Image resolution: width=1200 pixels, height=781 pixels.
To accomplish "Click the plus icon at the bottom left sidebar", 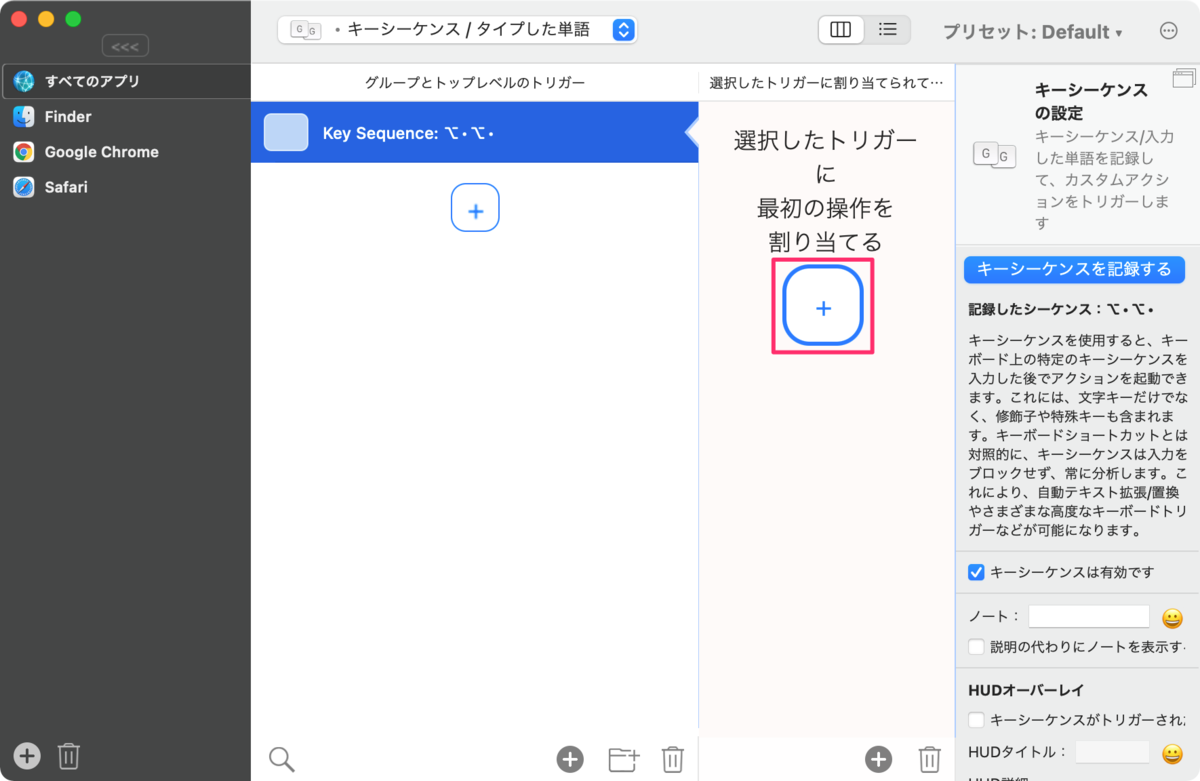I will [25, 756].
